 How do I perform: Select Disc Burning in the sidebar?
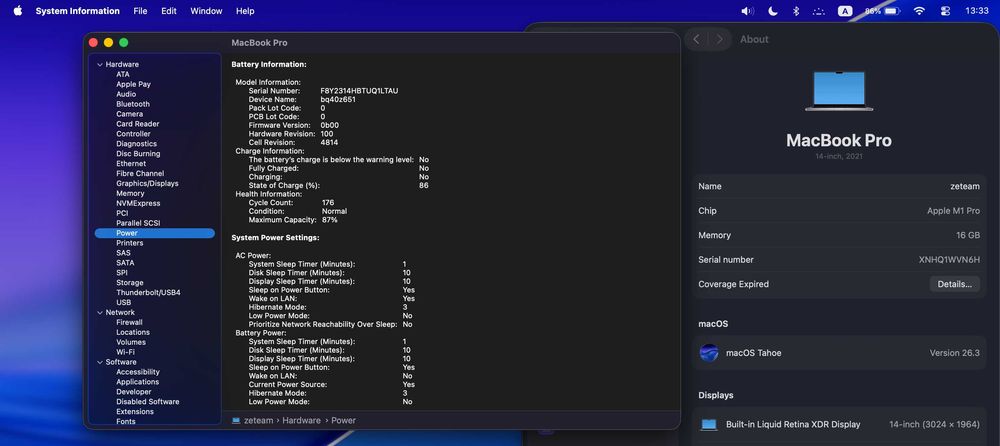(138, 154)
